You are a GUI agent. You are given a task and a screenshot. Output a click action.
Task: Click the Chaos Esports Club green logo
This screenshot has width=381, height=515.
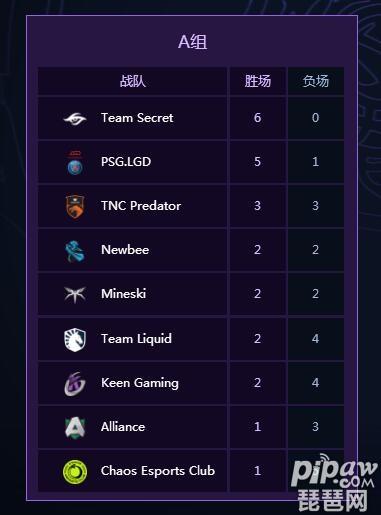pos(75,471)
